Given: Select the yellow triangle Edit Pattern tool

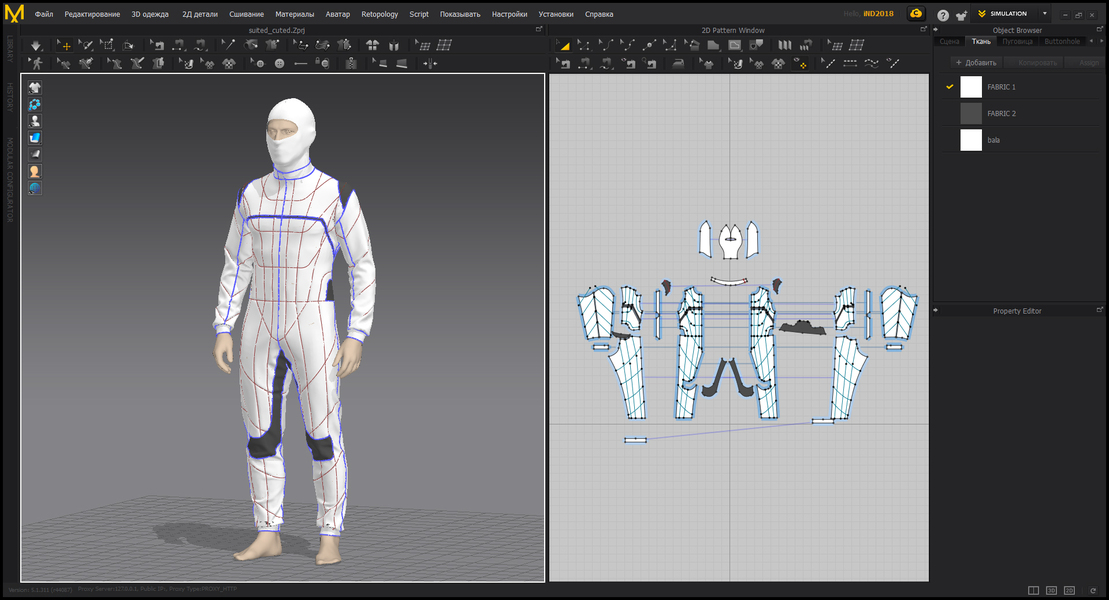Looking at the screenshot, I should click(x=564, y=45).
